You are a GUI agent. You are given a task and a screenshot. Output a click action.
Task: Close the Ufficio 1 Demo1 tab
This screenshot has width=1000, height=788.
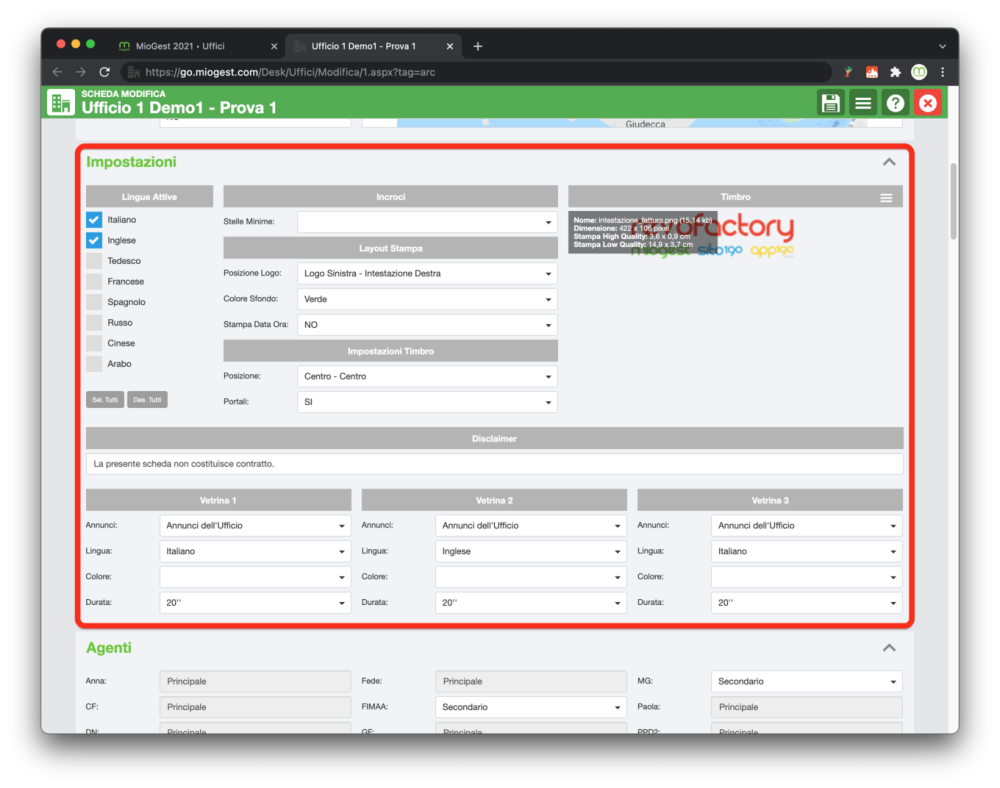click(450, 46)
